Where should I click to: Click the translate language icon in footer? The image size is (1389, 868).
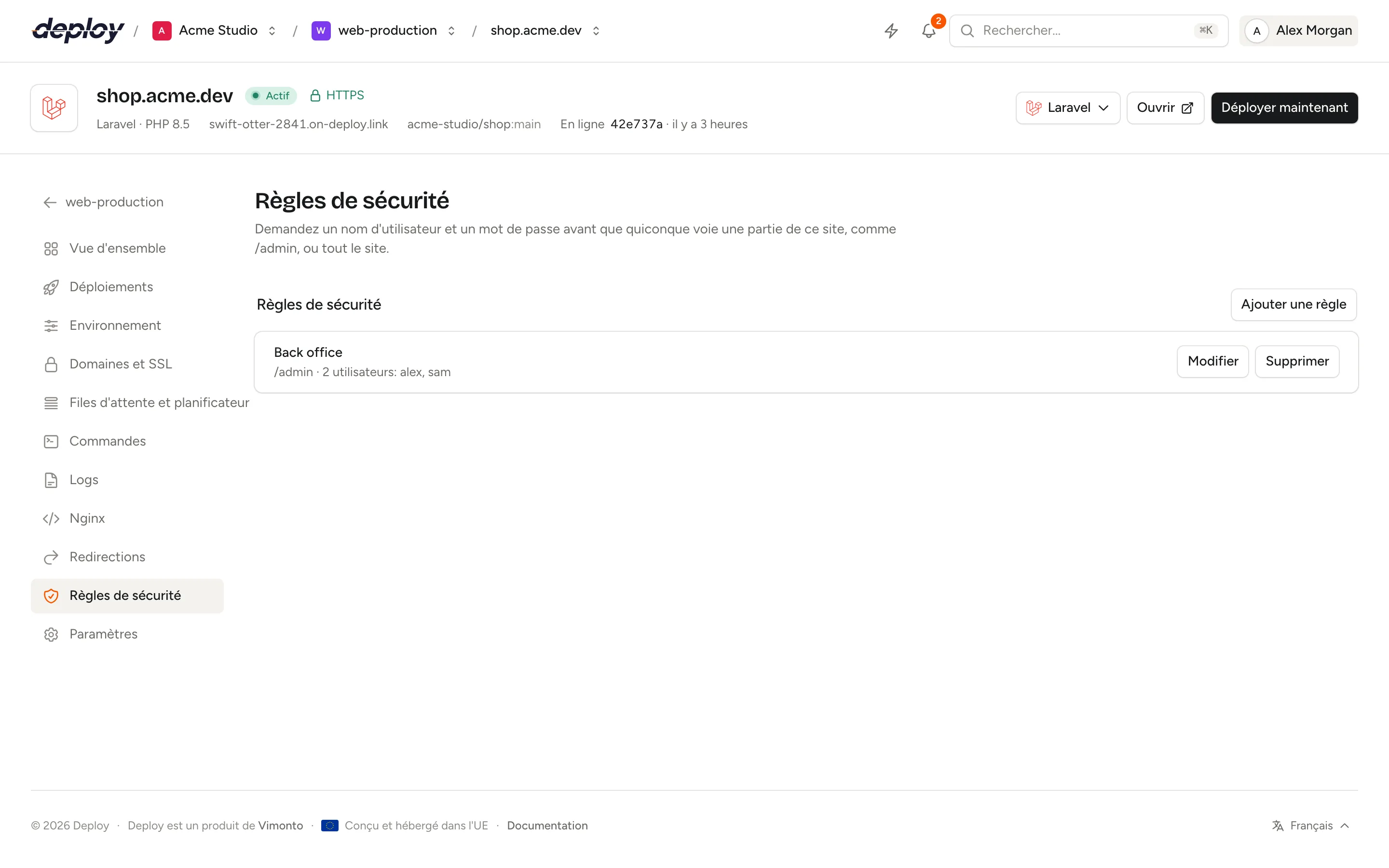point(1278,826)
